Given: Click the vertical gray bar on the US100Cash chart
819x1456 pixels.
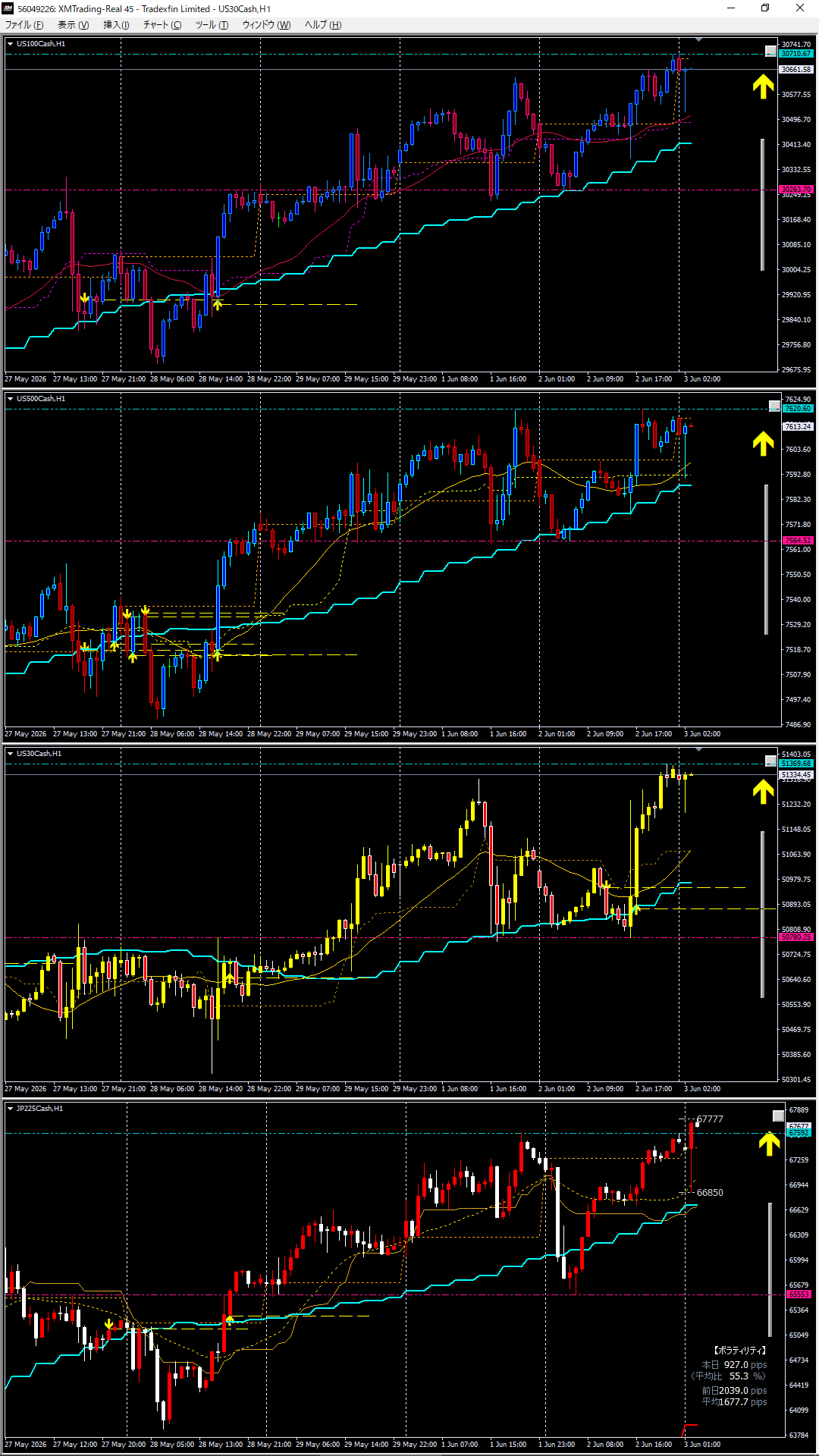Looking at the screenshot, I should [x=763, y=204].
